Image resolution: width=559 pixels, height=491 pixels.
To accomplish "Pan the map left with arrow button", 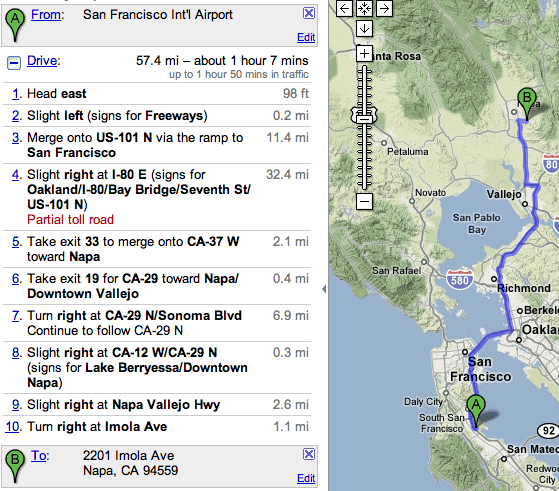I will (x=344, y=8).
